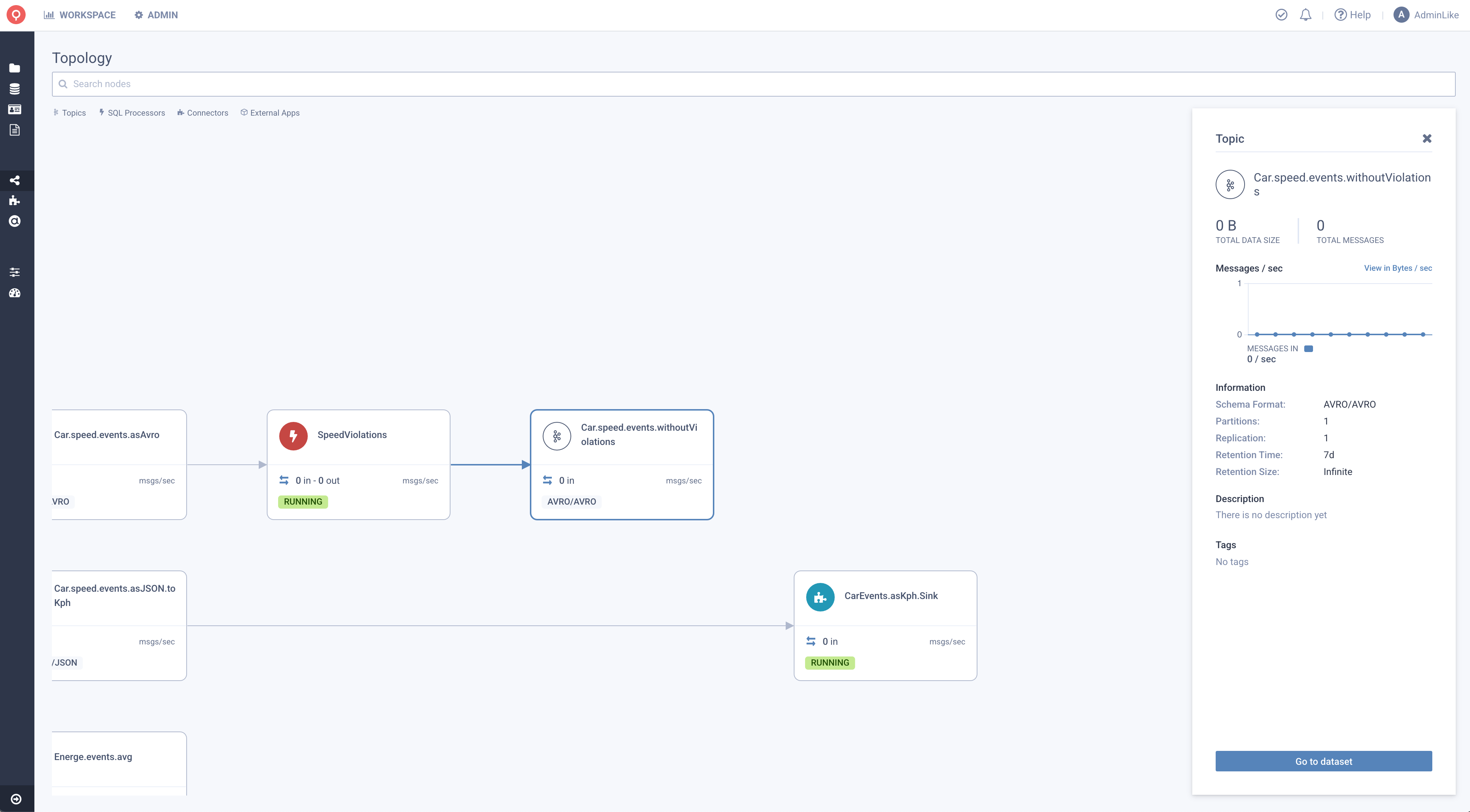The image size is (1470, 812).
Task: Filter by SQL Processors
Action: 132,113
